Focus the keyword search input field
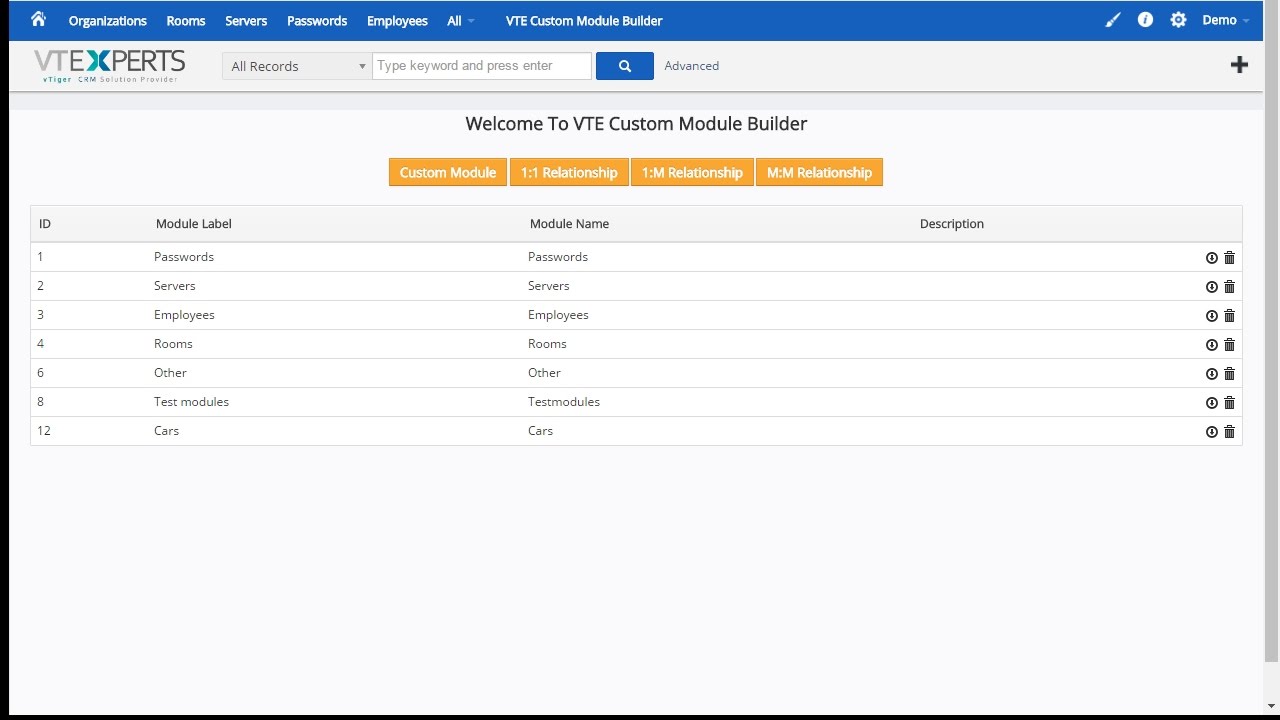Viewport: 1280px width, 720px height. (482, 66)
